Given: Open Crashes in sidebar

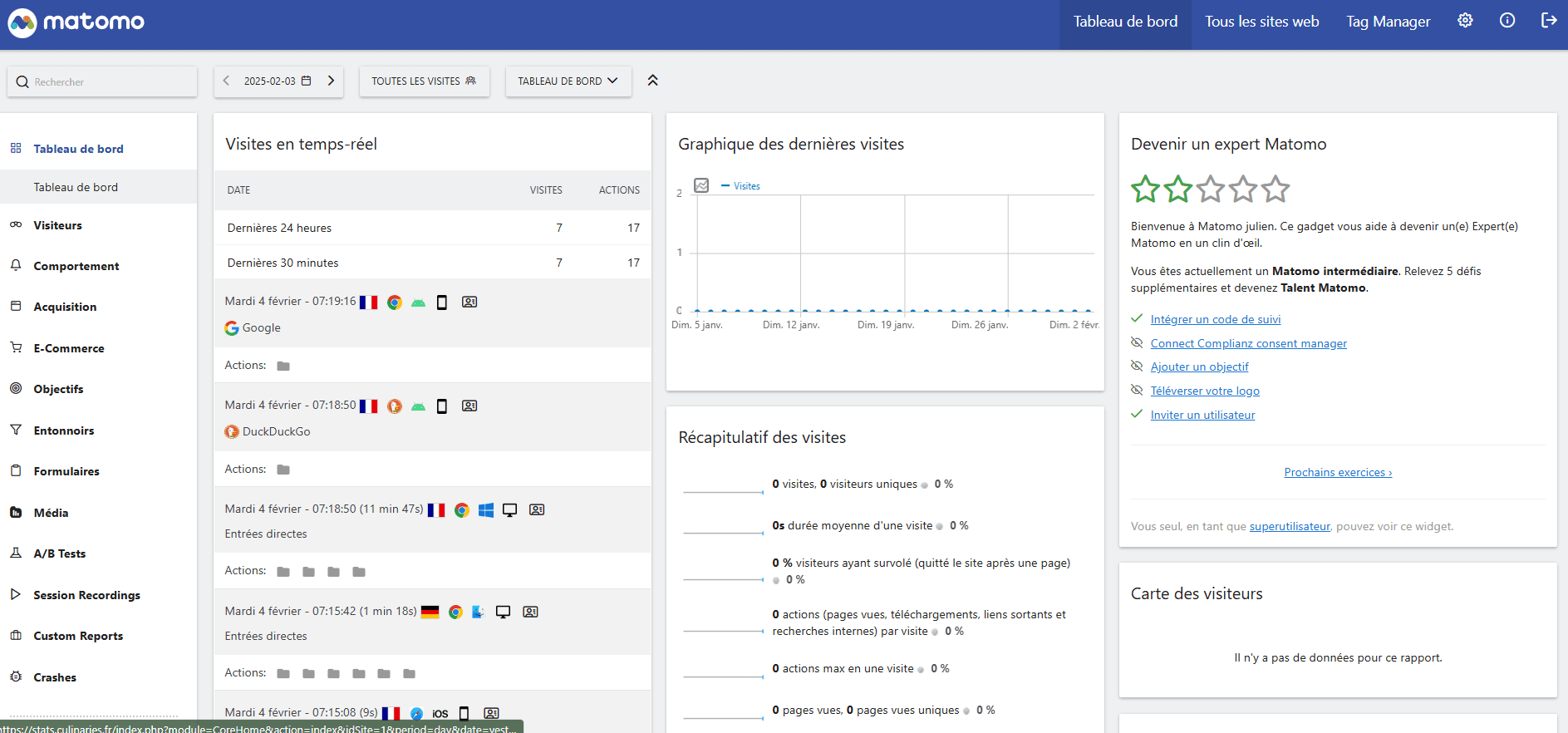Looking at the screenshot, I should click(54, 677).
